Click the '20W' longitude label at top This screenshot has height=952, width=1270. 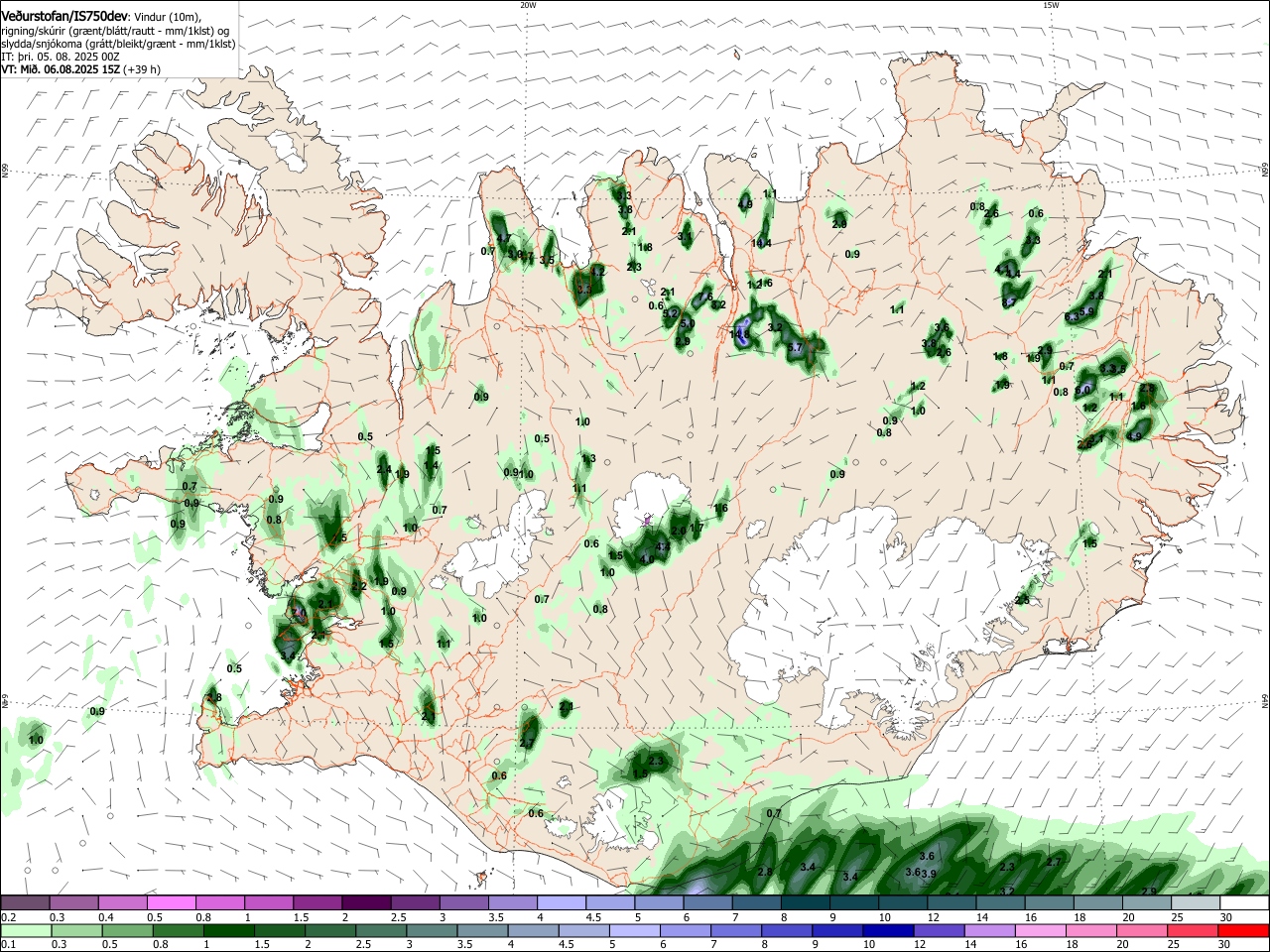pos(528,5)
